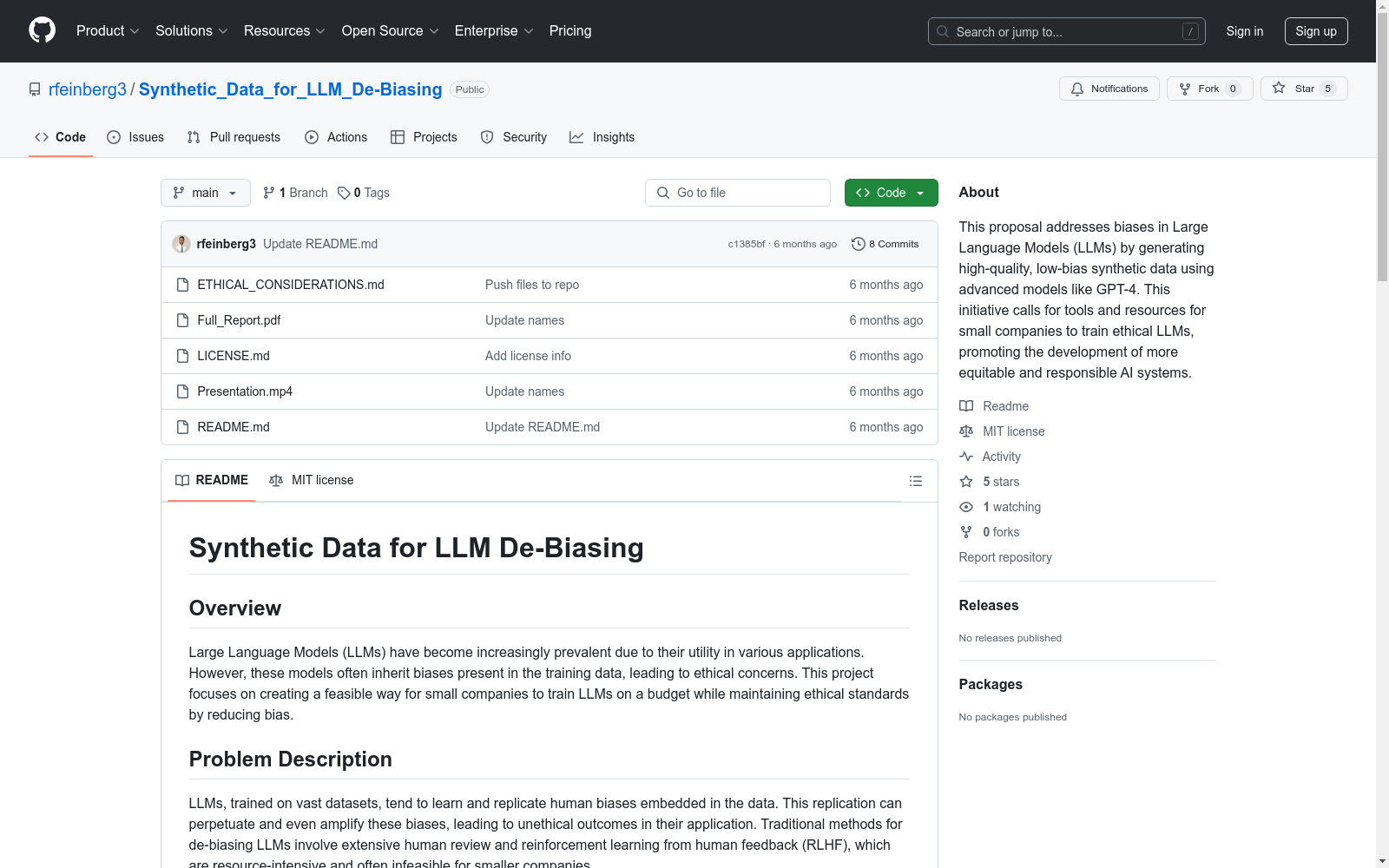
Task: Open the Presentation.mp4 file
Action: (x=245, y=391)
